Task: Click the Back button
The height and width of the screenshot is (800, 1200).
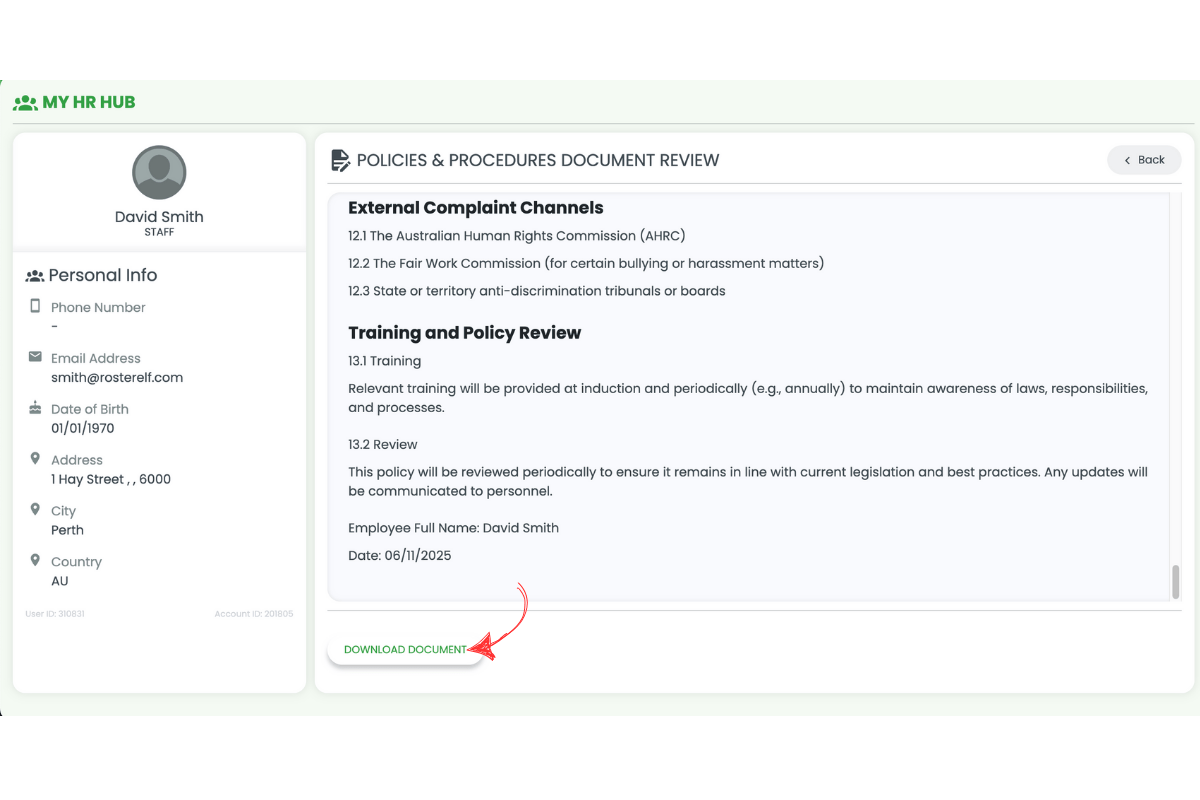Action: [x=1144, y=159]
